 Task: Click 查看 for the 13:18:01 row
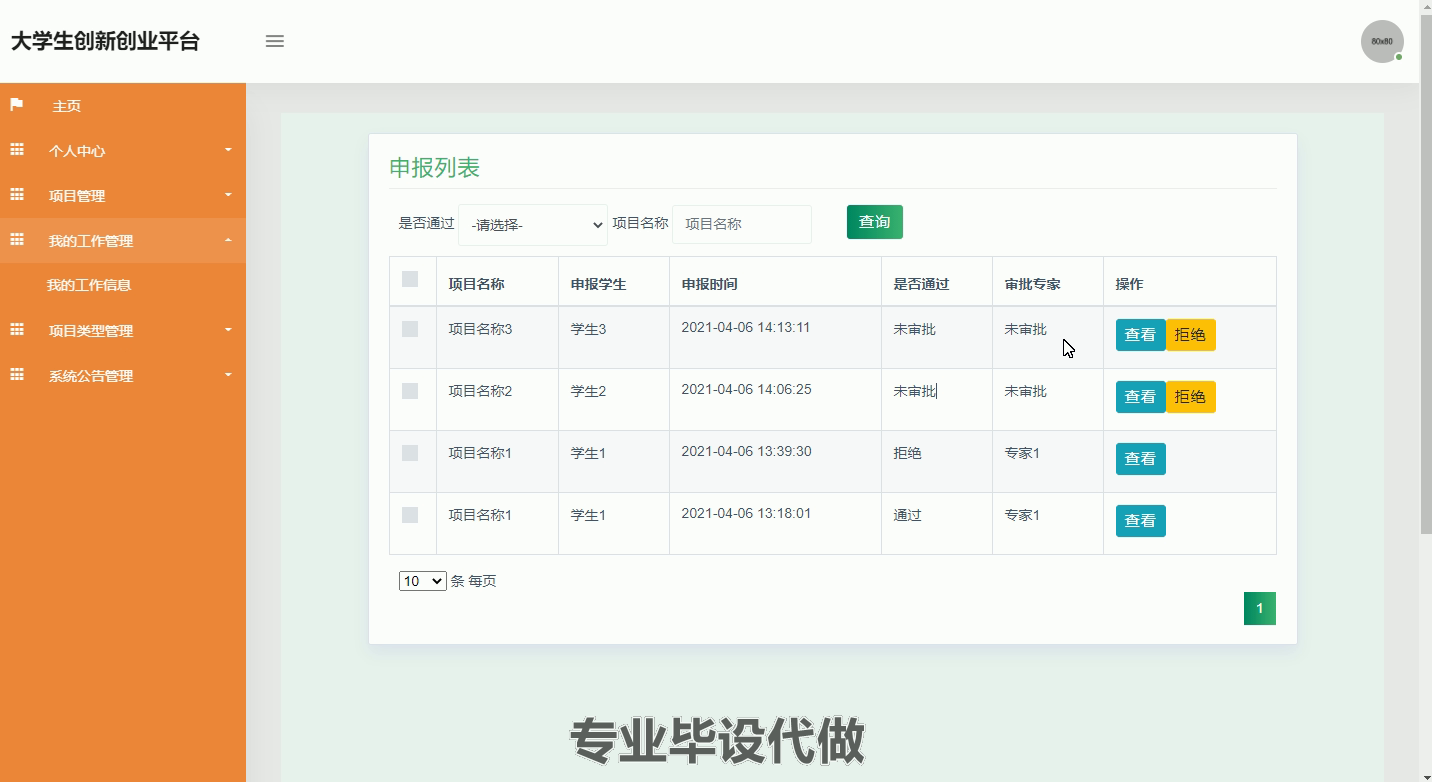(x=1141, y=521)
